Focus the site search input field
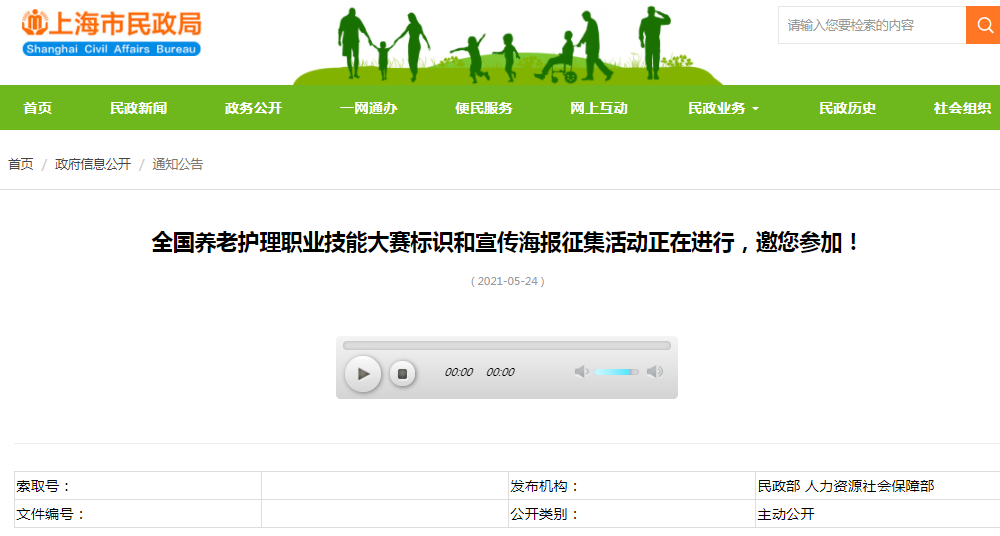Viewport: 1000px width, 536px height. [x=872, y=25]
